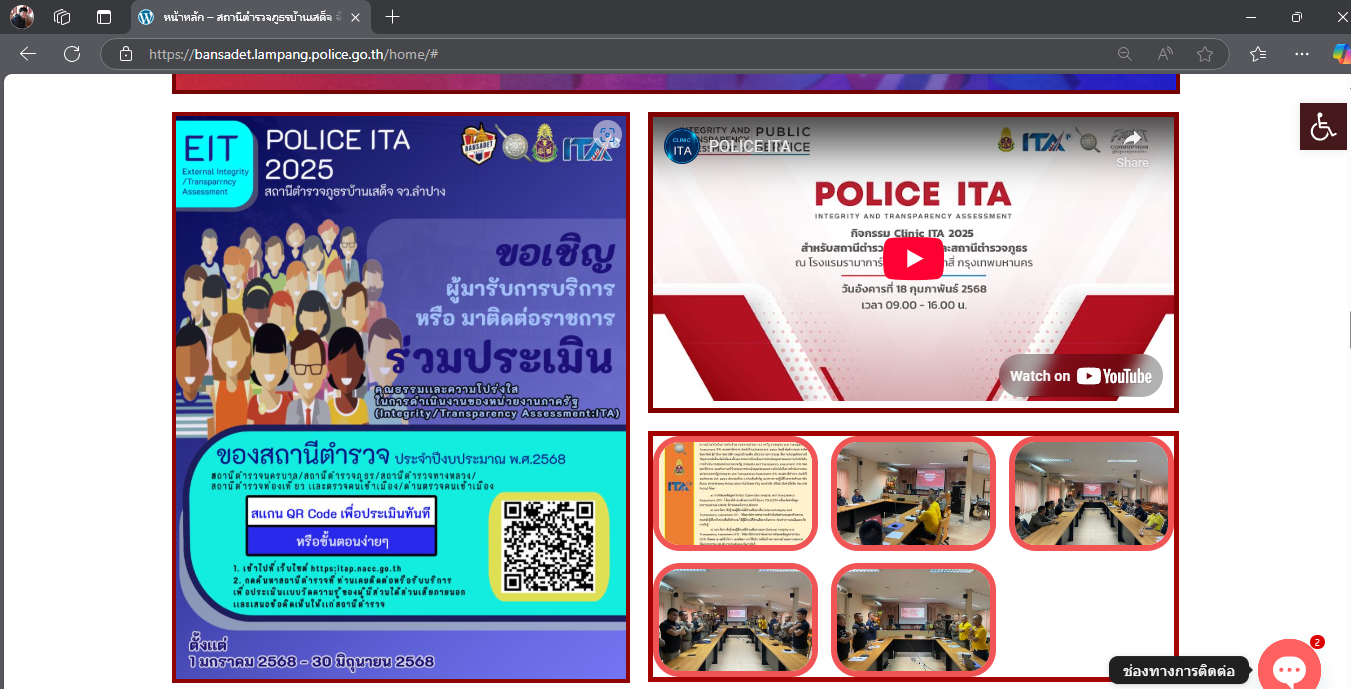
Task: Go back using the back arrow
Action: pos(28,54)
